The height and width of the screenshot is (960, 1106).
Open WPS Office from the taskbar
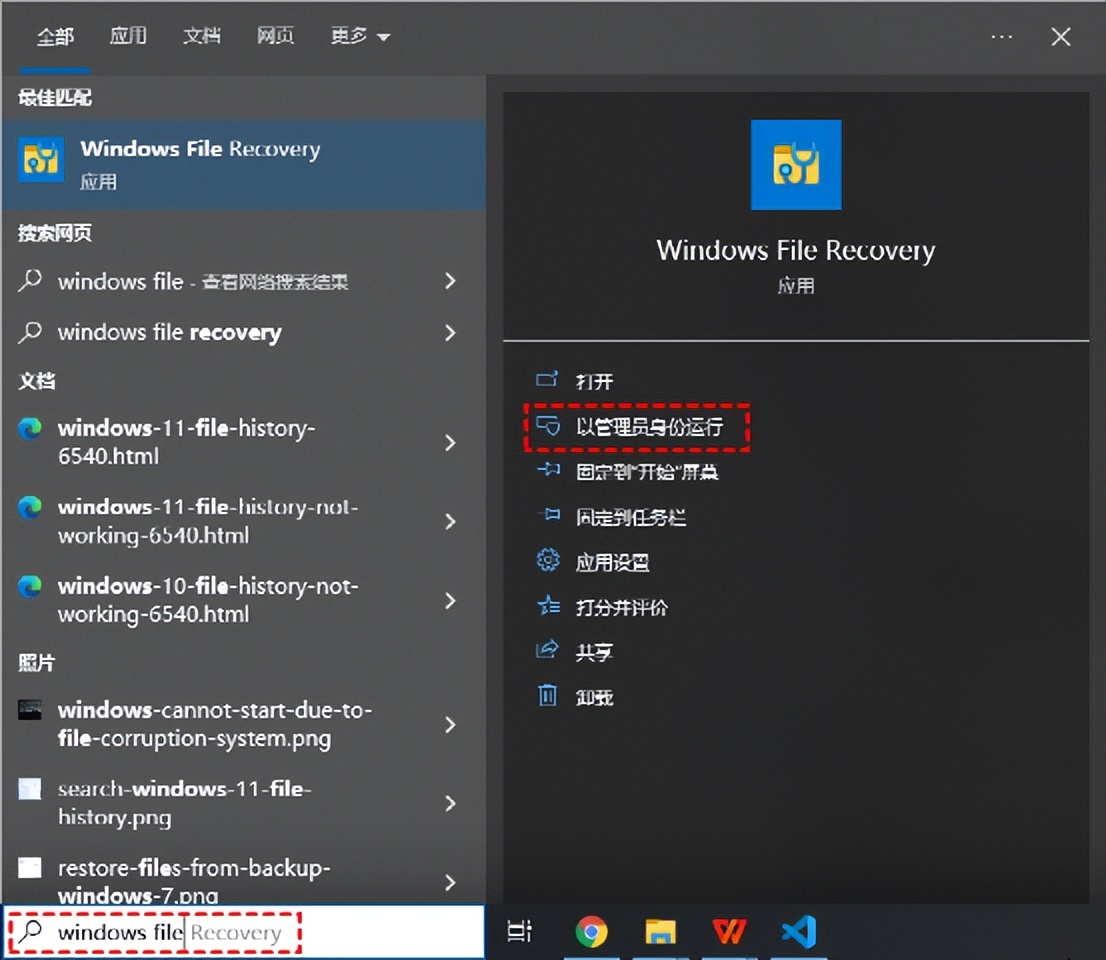[729, 931]
